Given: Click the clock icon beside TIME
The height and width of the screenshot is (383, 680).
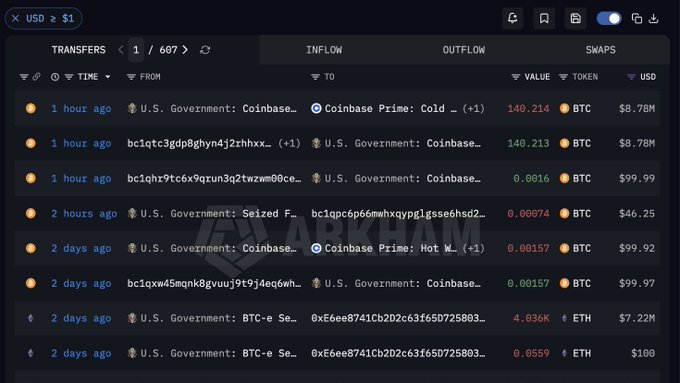Looking at the screenshot, I should pyautogui.click(x=55, y=77).
